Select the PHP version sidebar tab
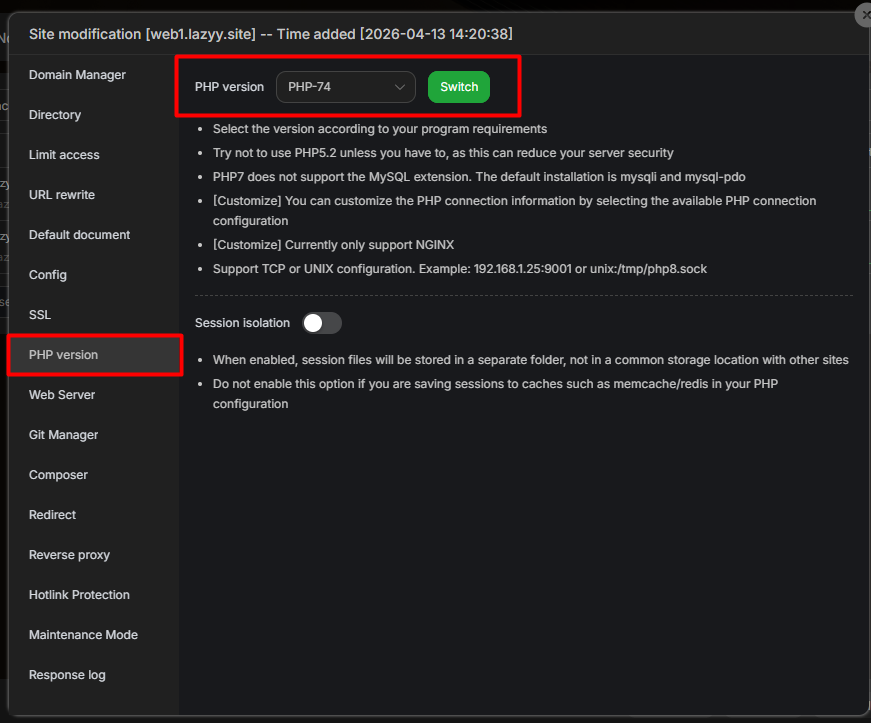 pyautogui.click(x=63, y=355)
